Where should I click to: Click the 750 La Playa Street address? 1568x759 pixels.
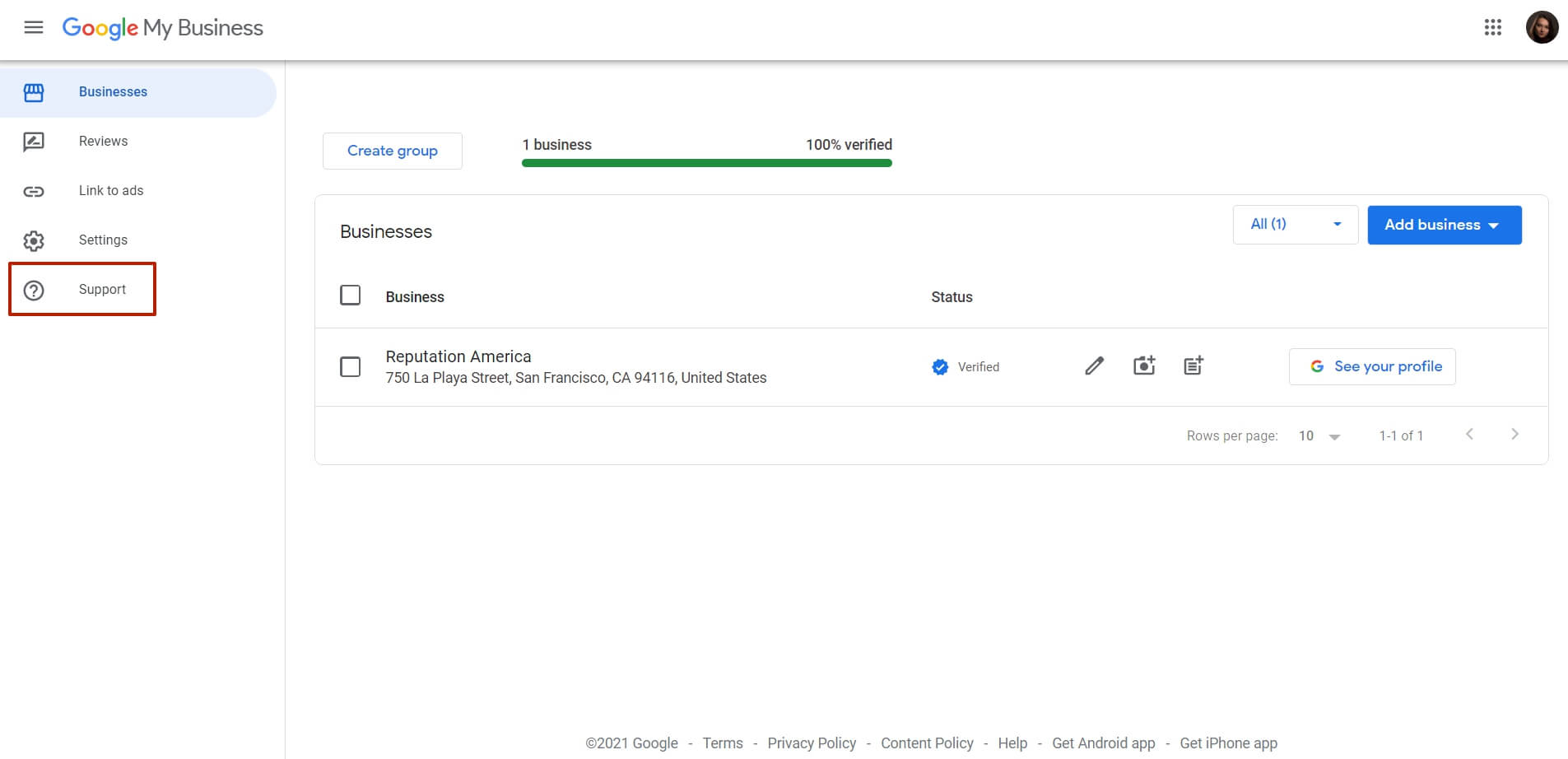click(x=576, y=378)
